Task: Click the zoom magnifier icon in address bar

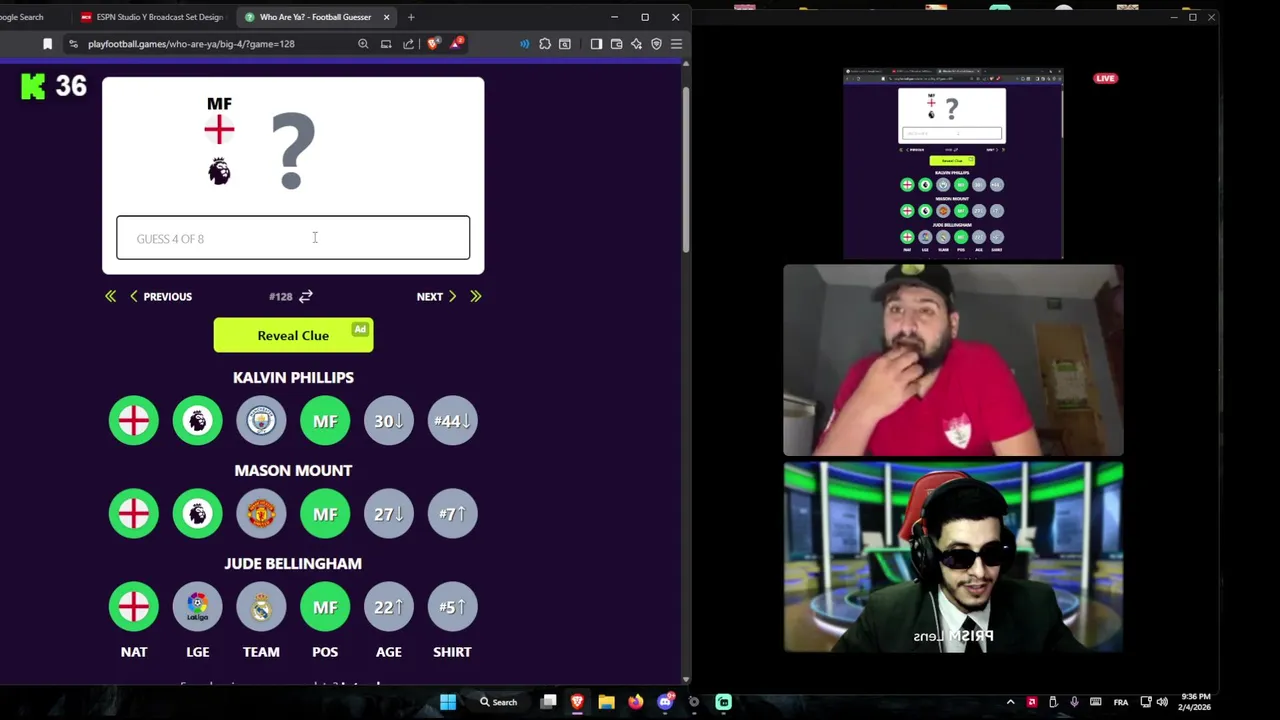Action: point(363,44)
